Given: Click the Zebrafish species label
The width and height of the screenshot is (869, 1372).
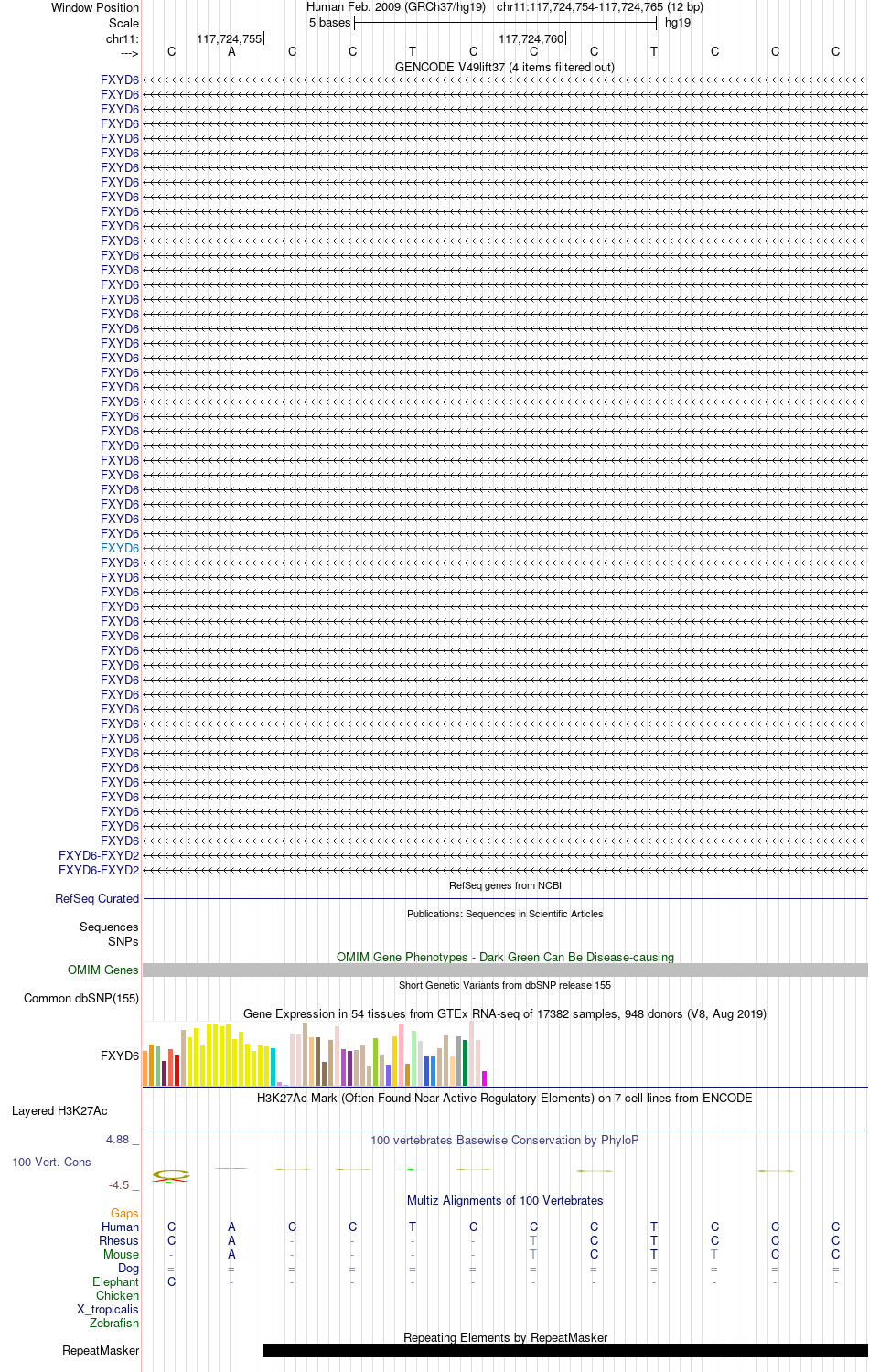Looking at the screenshot, I should [x=114, y=1323].
